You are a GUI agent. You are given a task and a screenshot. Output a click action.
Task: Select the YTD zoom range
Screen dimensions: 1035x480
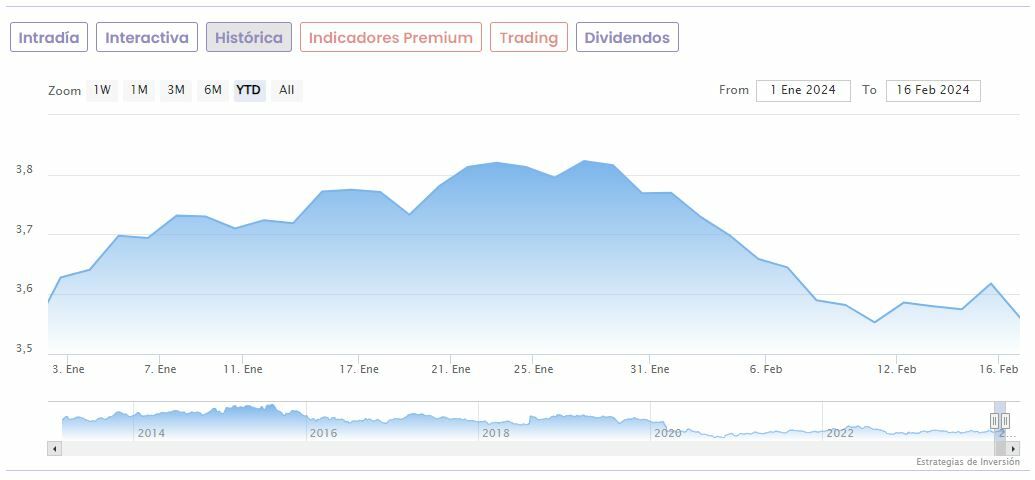(249, 90)
